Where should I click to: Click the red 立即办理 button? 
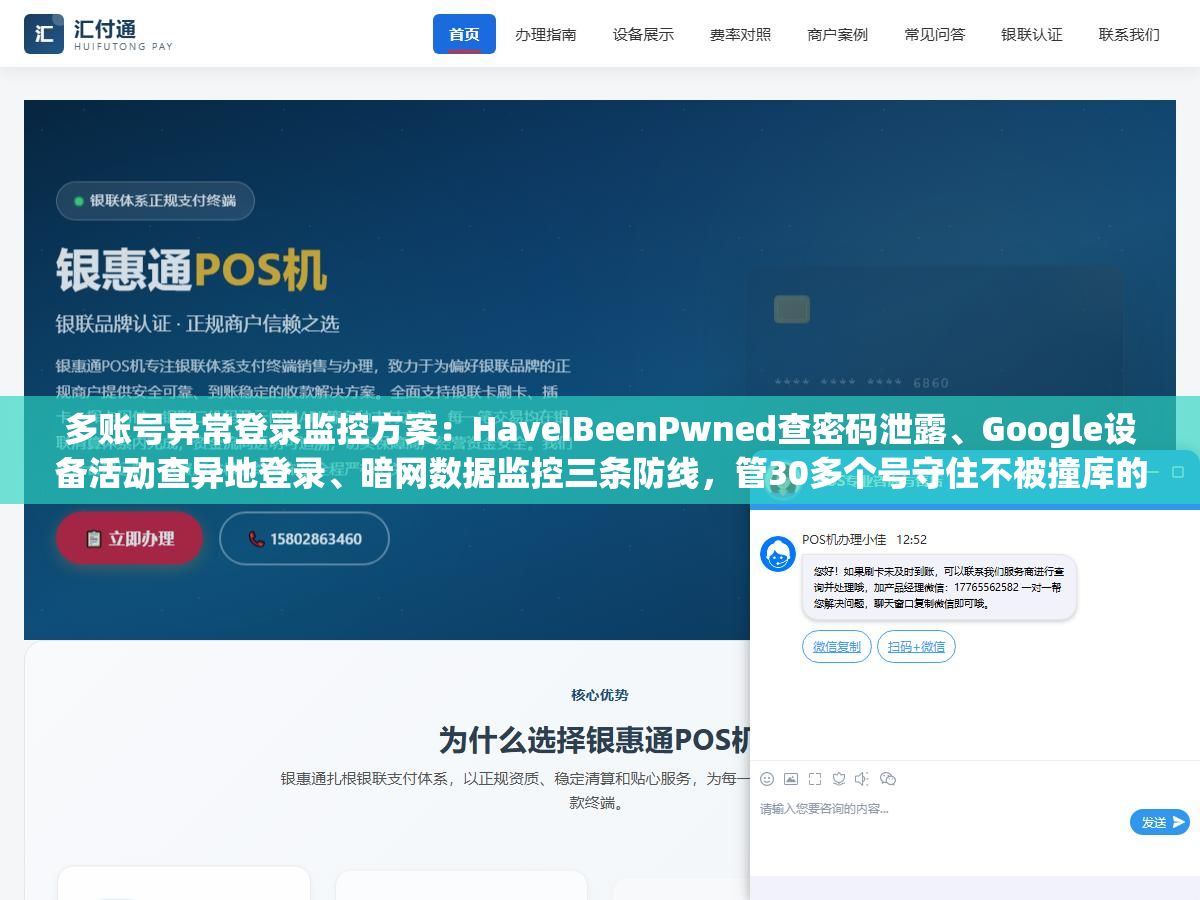point(130,538)
